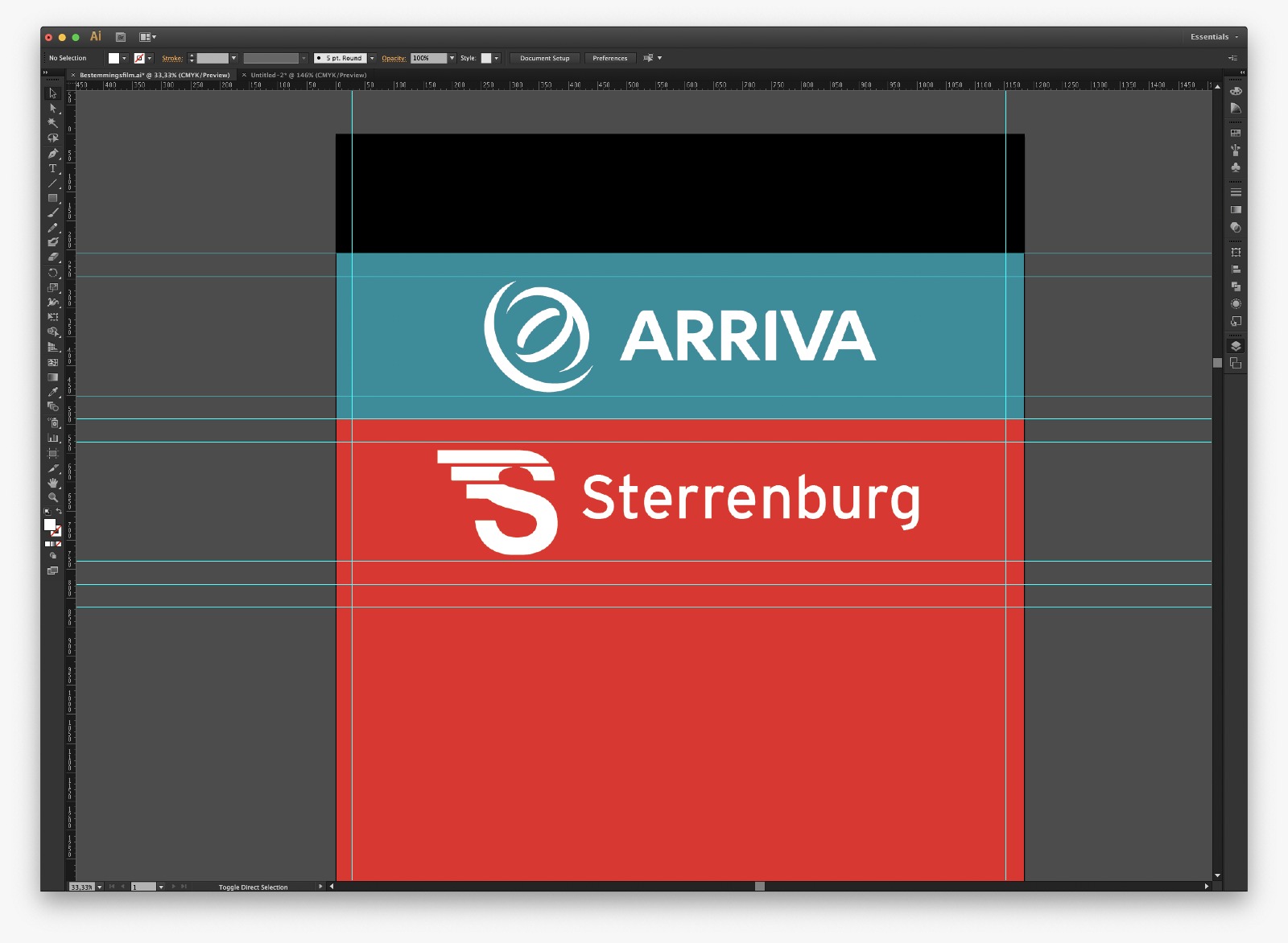The width and height of the screenshot is (1288, 943).
Task: Open the Essentials workspace switcher
Action: tap(1214, 37)
